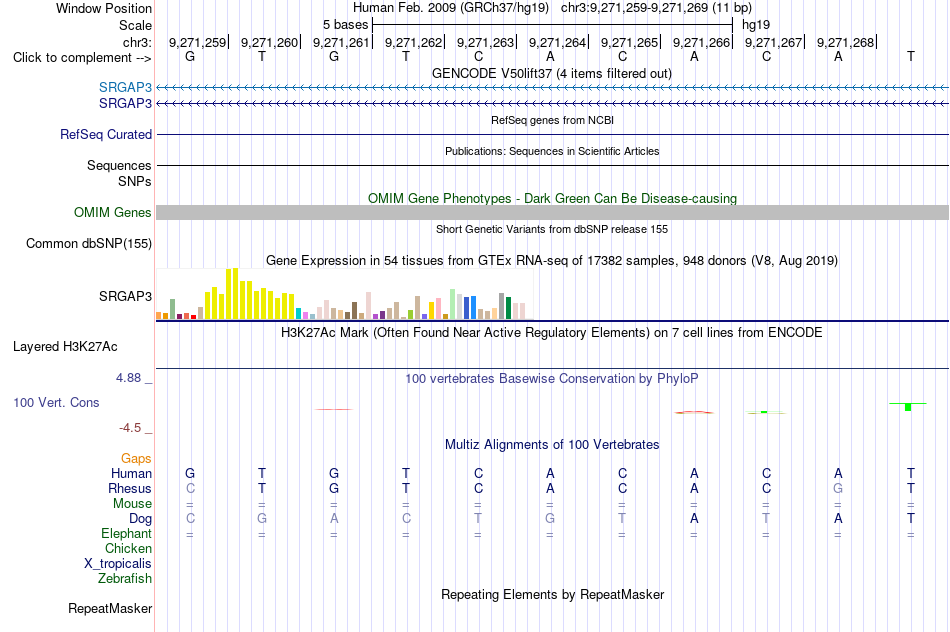This screenshot has height=632, width=950.
Task: Click the gray OMIM Genes item bar
Action: 552,213
